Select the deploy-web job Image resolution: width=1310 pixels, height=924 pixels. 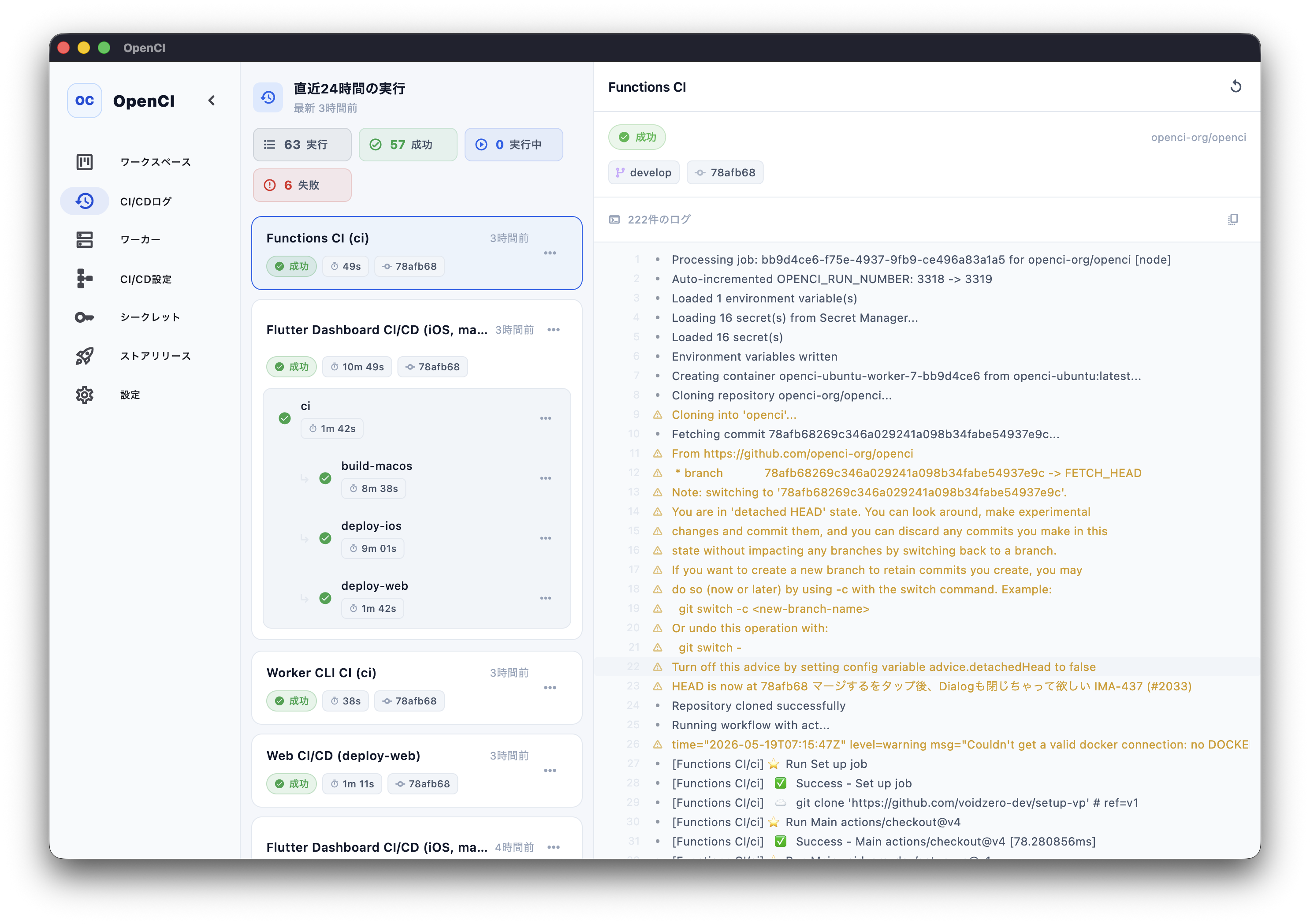417,598
